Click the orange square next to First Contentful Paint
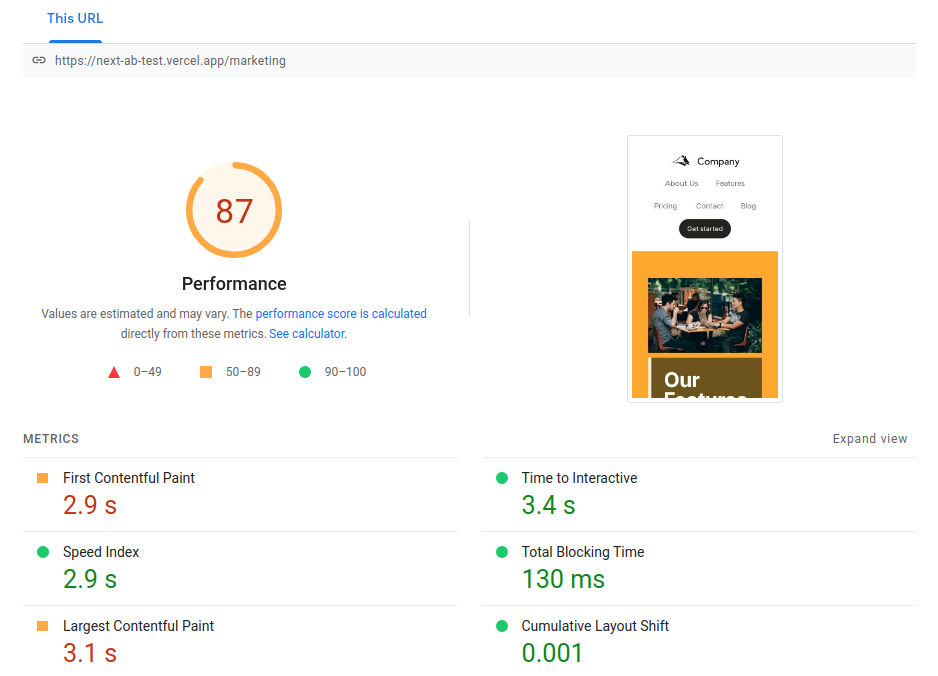 click(42, 478)
